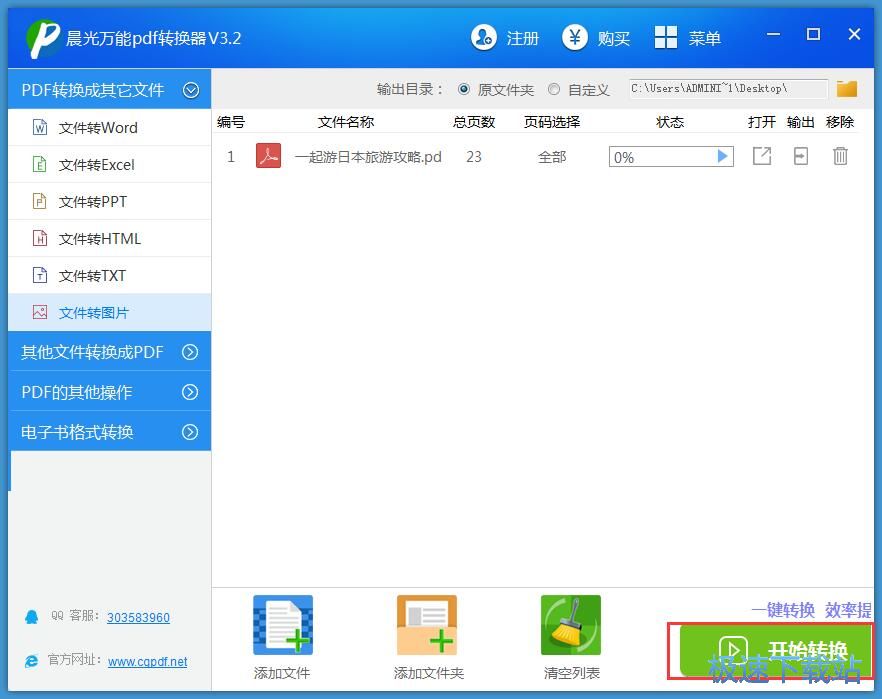Select 文件转TXT conversion

click(110, 276)
